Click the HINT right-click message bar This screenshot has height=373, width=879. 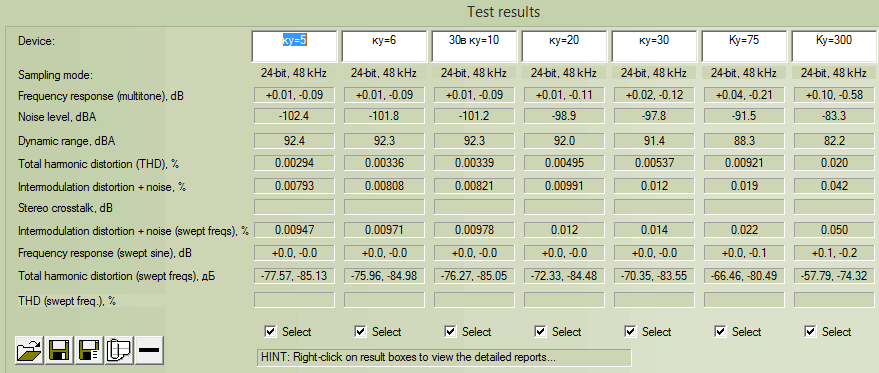[443, 357]
